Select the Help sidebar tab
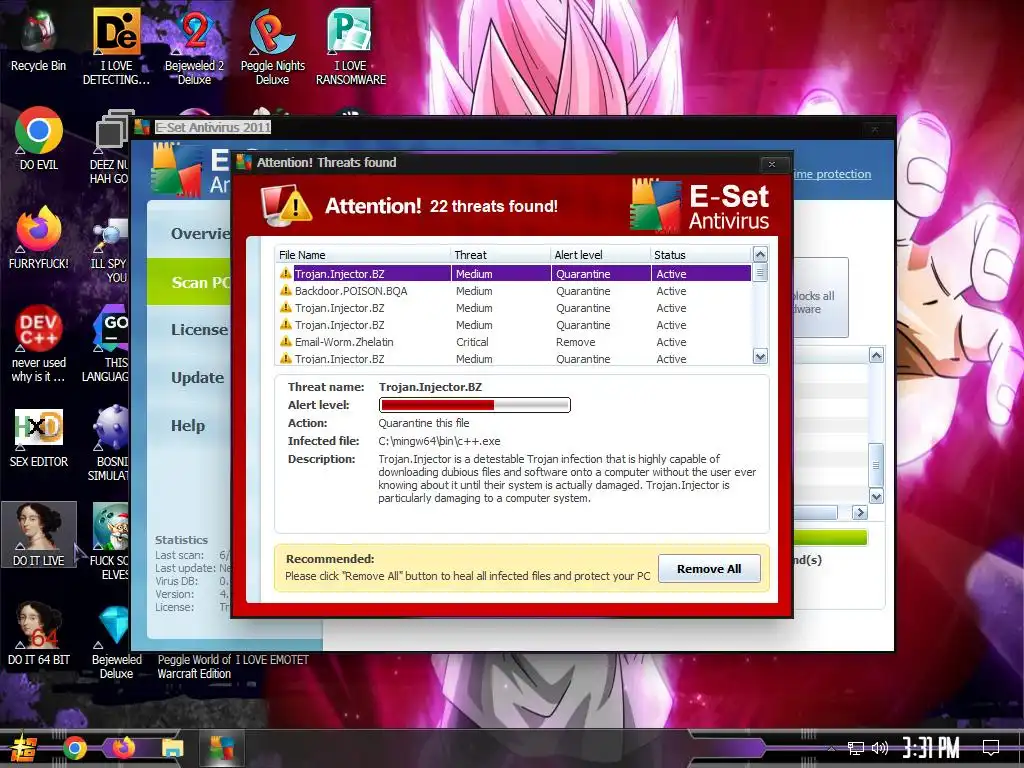 [x=187, y=426]
